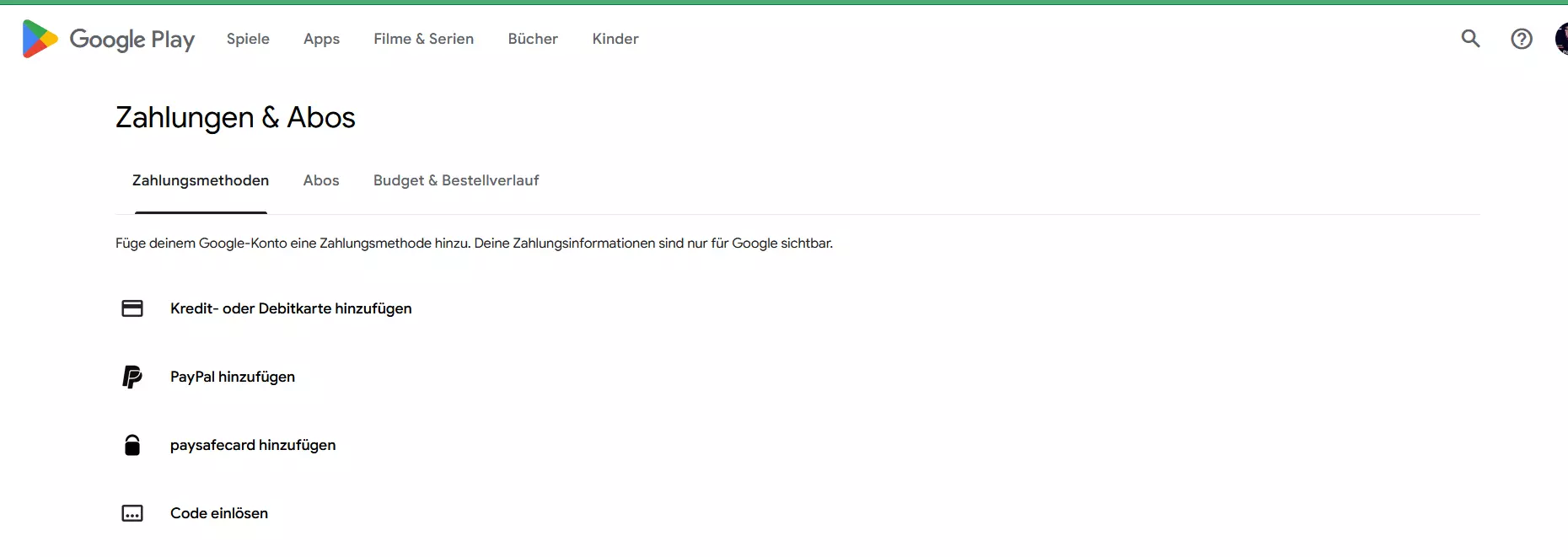Open the help question mark icon
Image resolution: width=1568 pixels, height=557 pixels.
click(1522, 39)
